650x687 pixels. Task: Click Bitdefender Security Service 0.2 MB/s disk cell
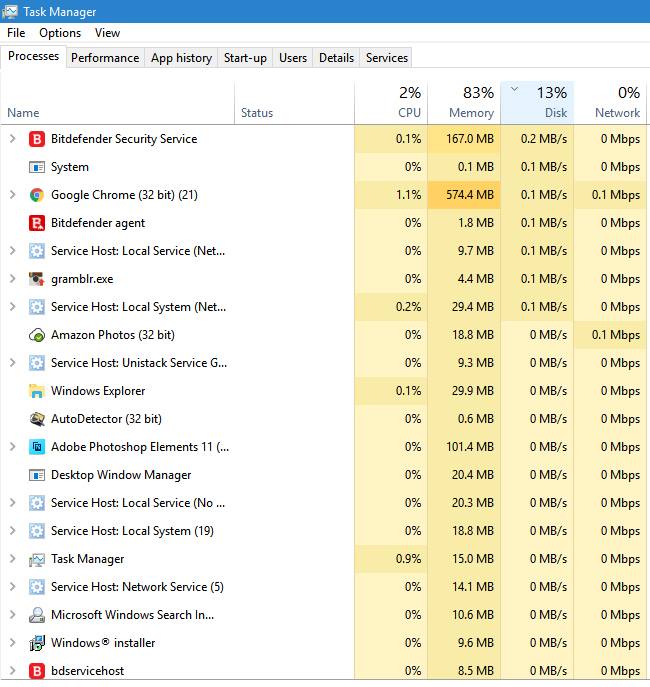click(537, 139)
